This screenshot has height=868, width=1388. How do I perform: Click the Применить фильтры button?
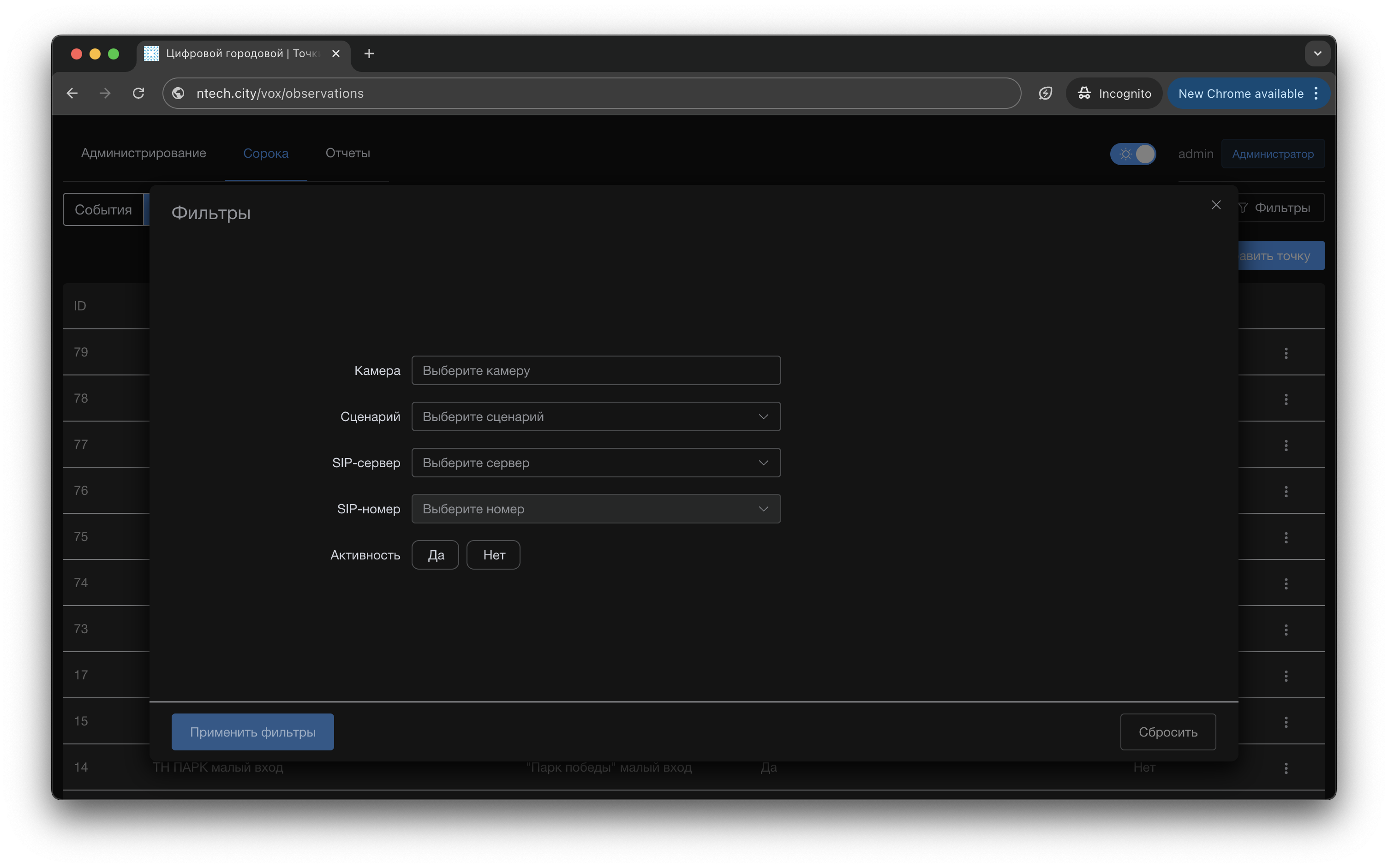point(253,732)
